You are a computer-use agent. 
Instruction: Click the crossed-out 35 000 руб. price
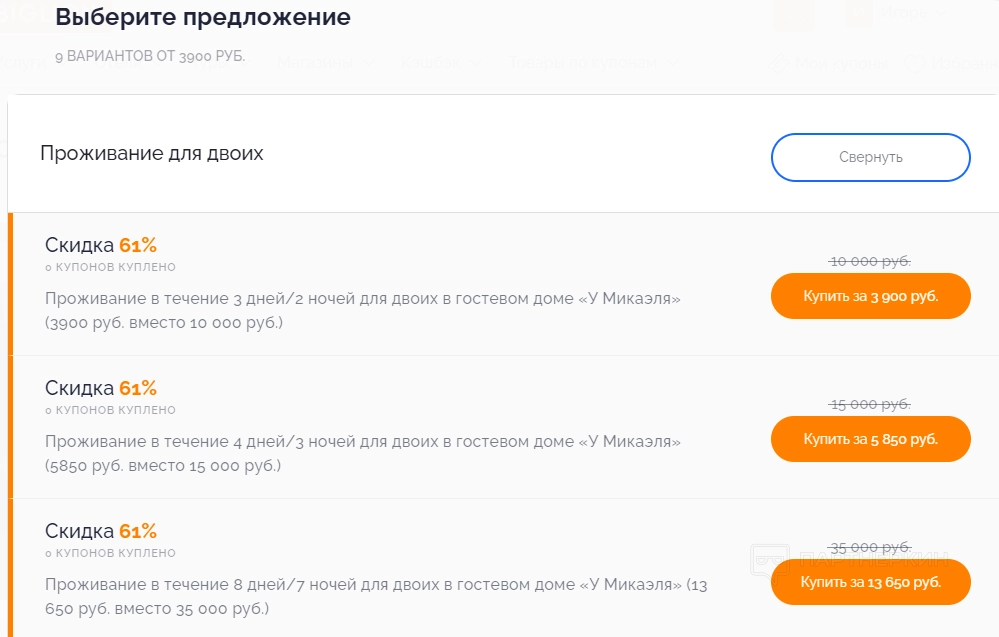pos(870,547)
